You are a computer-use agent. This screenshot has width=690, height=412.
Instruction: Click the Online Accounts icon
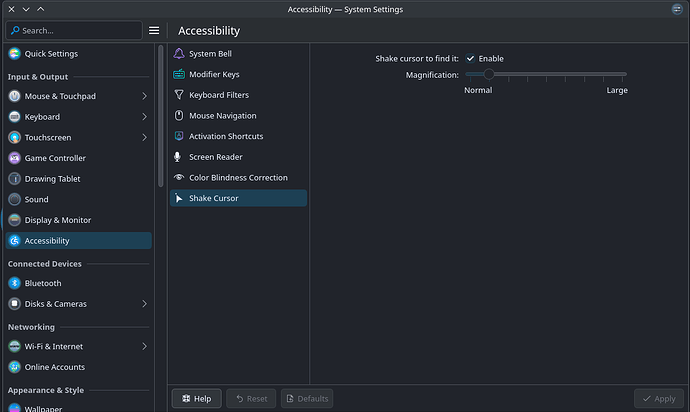[x=15, y=367]
